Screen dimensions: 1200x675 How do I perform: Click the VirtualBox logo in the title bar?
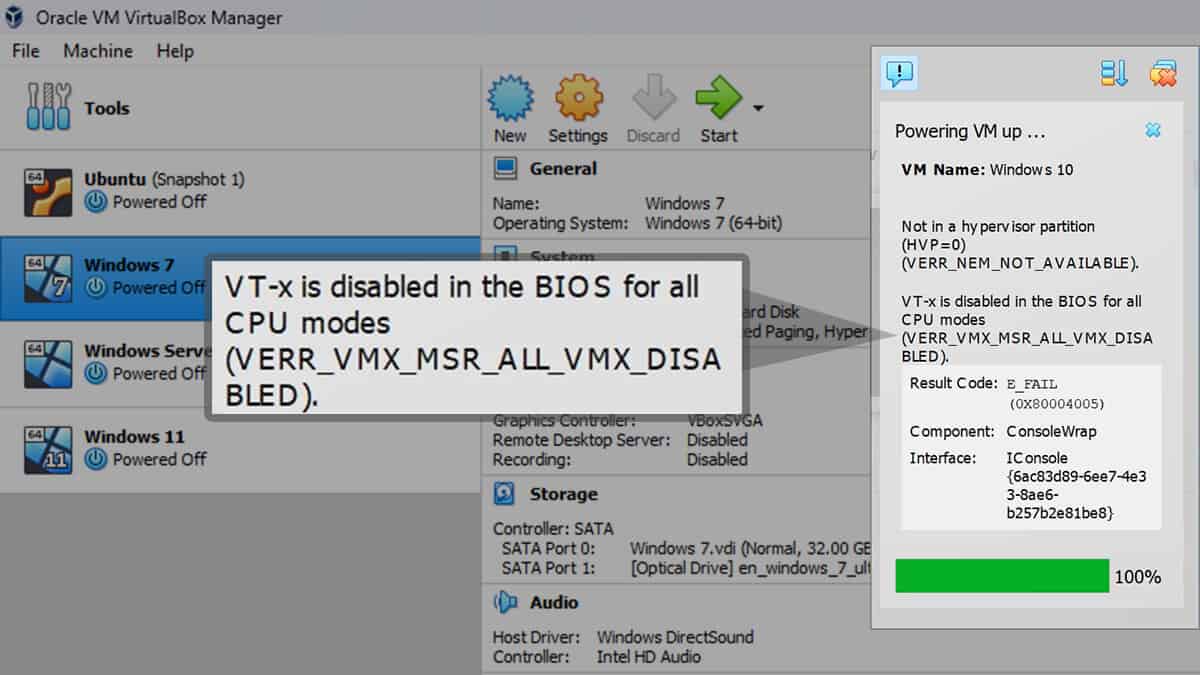(14, 17)
